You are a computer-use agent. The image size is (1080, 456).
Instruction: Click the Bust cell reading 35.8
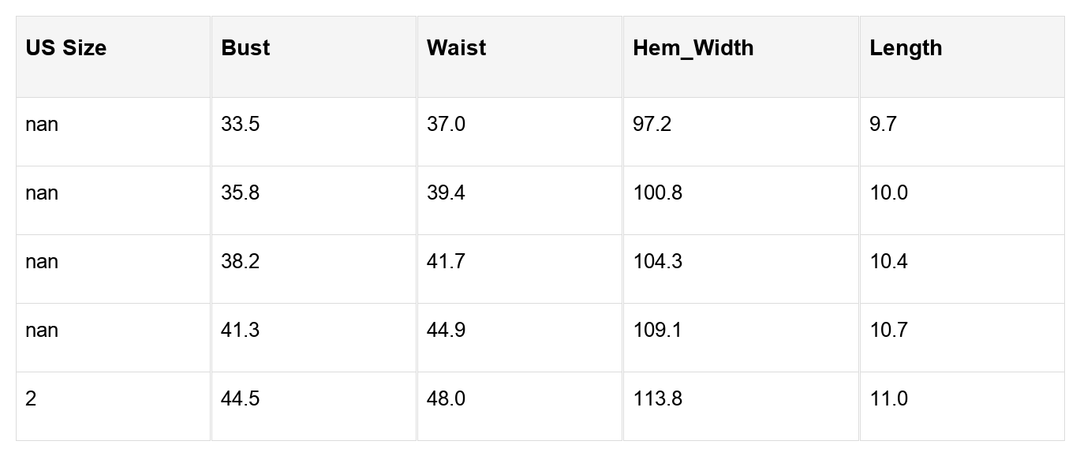(x=240, y=193)
